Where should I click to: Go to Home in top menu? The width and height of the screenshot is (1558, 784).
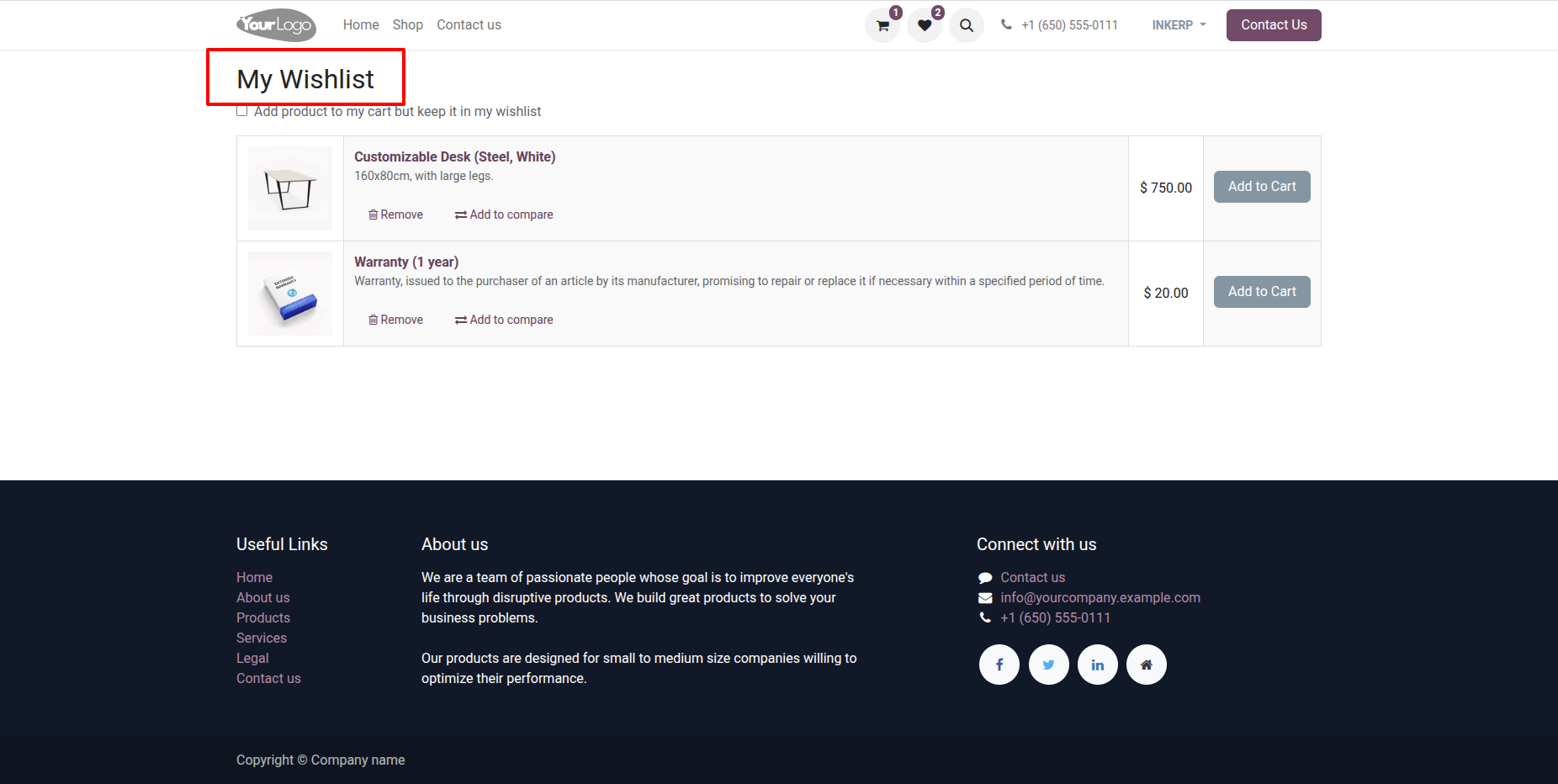(361, 25)
